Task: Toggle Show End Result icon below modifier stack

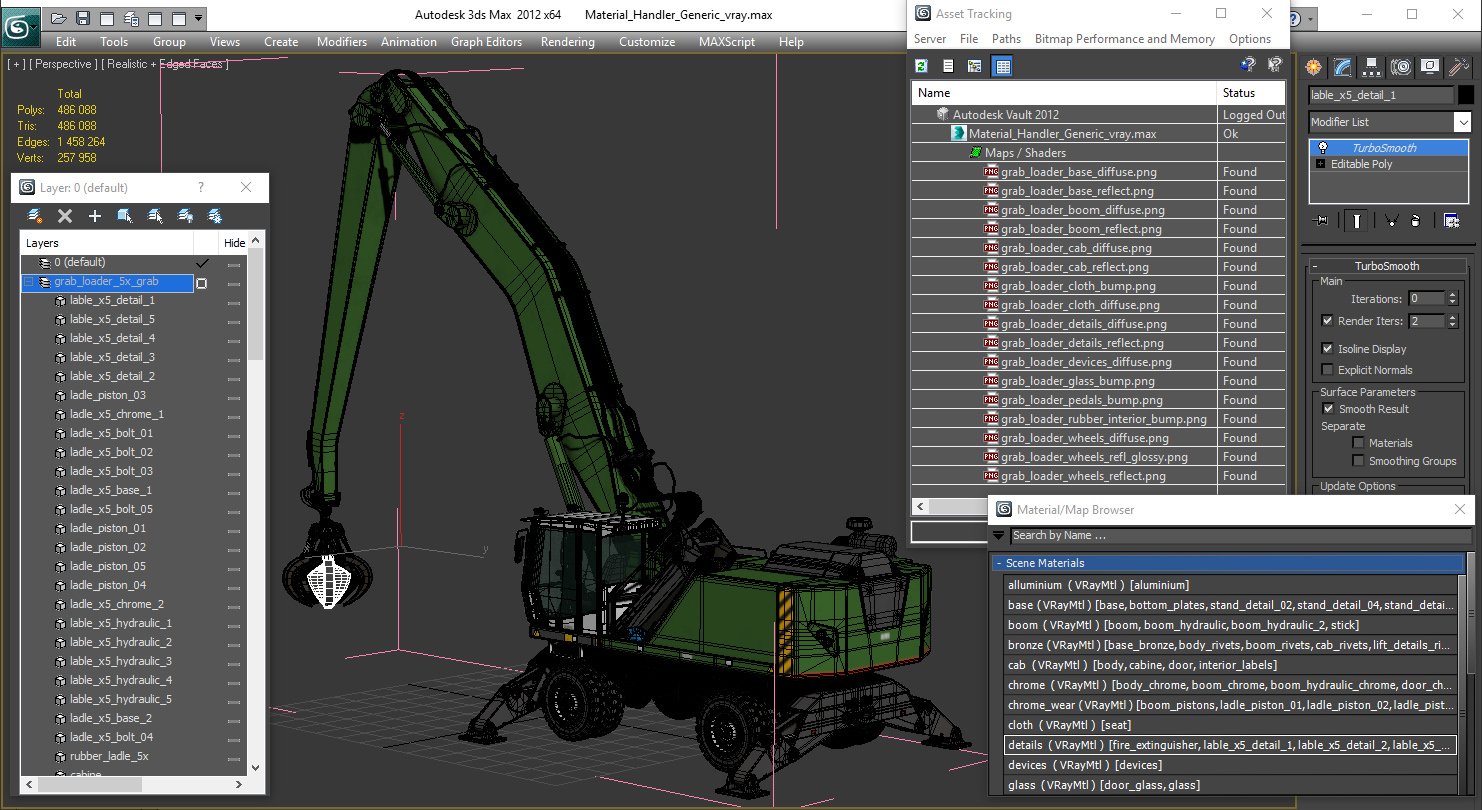Action: [x=1356, y=221]
